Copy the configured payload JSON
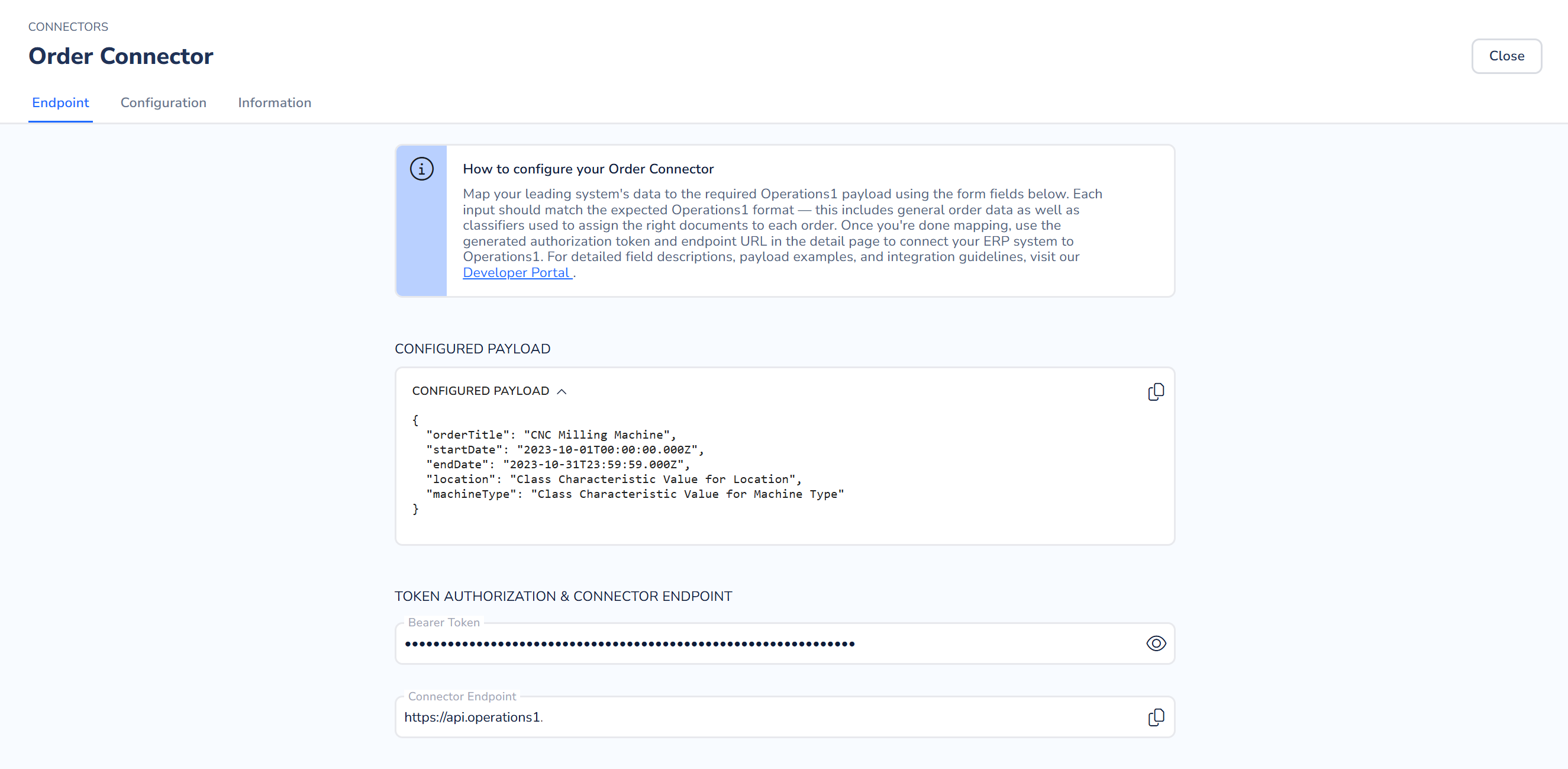This screenshot has height=769, width=1568. [x=1156, y=391]
